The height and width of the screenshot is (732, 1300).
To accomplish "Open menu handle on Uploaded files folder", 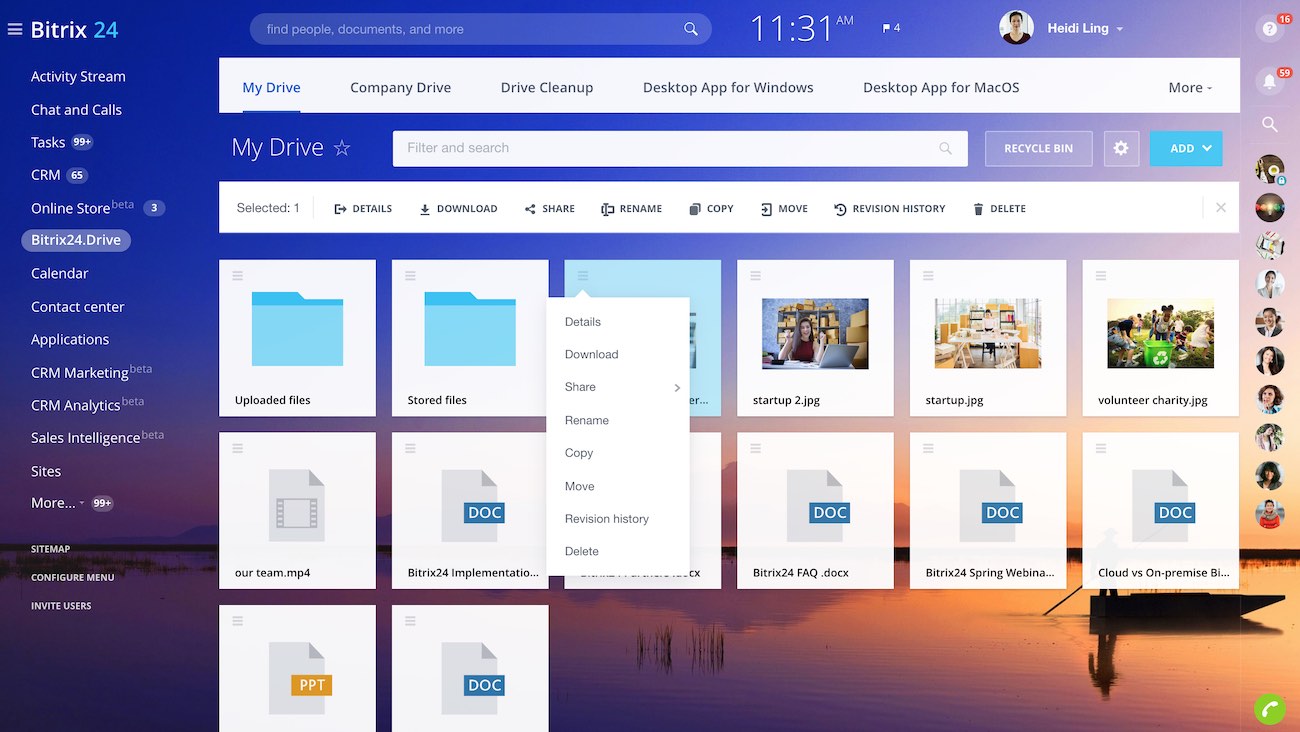I will coord(238,276).
